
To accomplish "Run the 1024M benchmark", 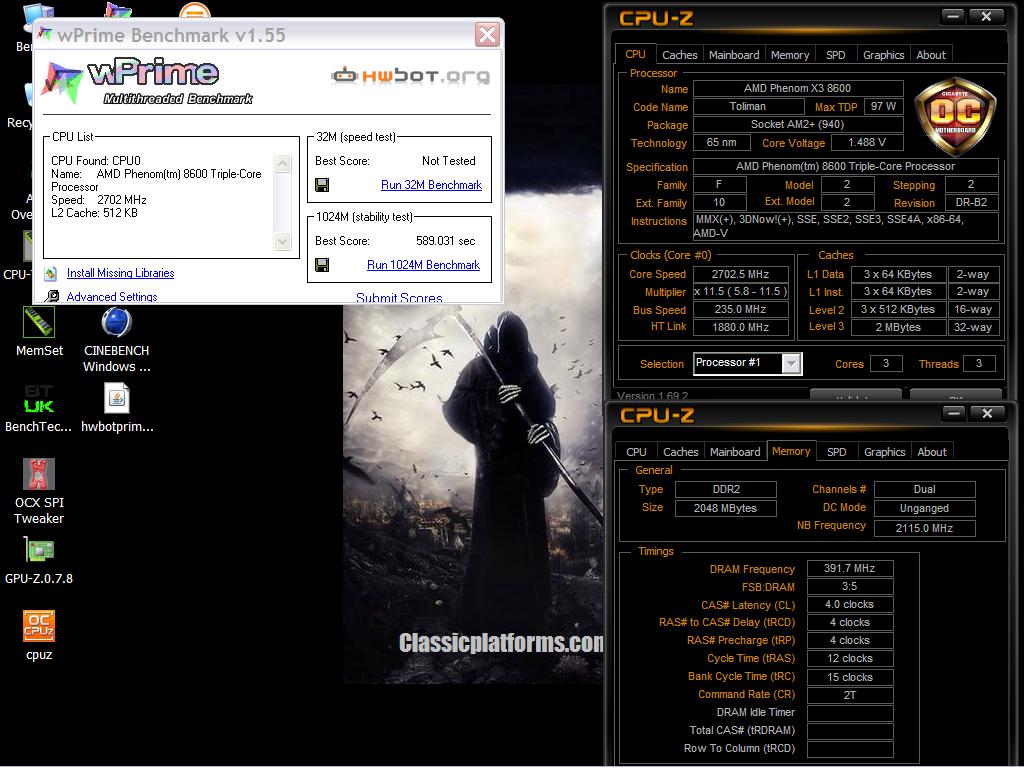I will (x=423, y=265).
